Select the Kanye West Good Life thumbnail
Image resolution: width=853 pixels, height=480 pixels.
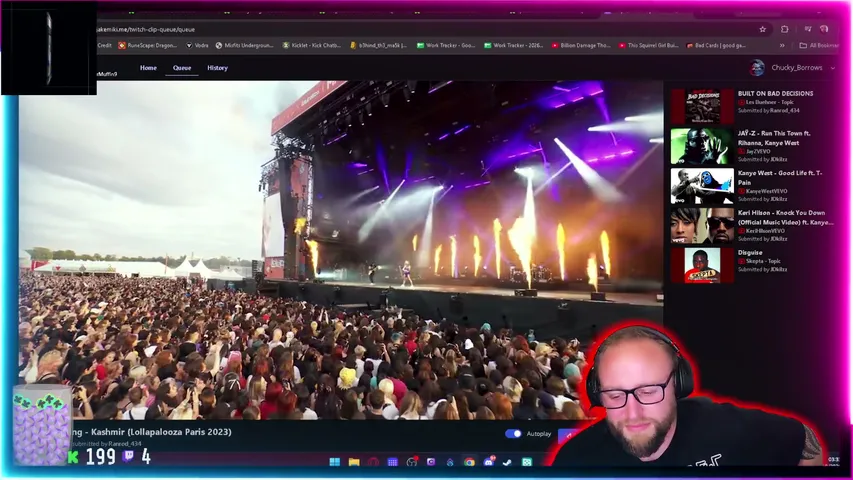click(702, 186)
